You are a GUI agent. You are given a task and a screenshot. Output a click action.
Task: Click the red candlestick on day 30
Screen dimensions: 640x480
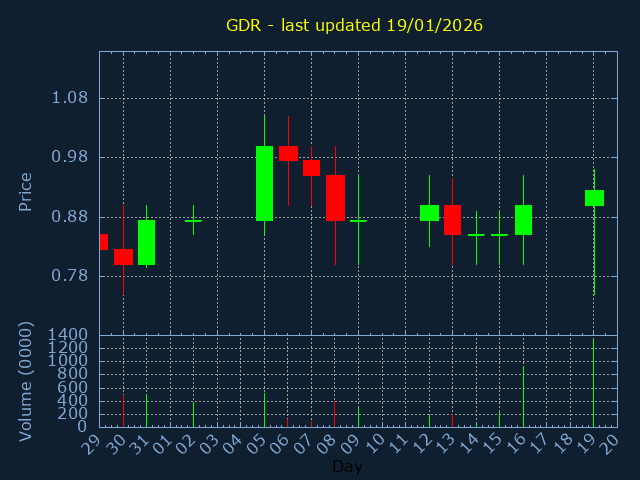click(123, 257)
